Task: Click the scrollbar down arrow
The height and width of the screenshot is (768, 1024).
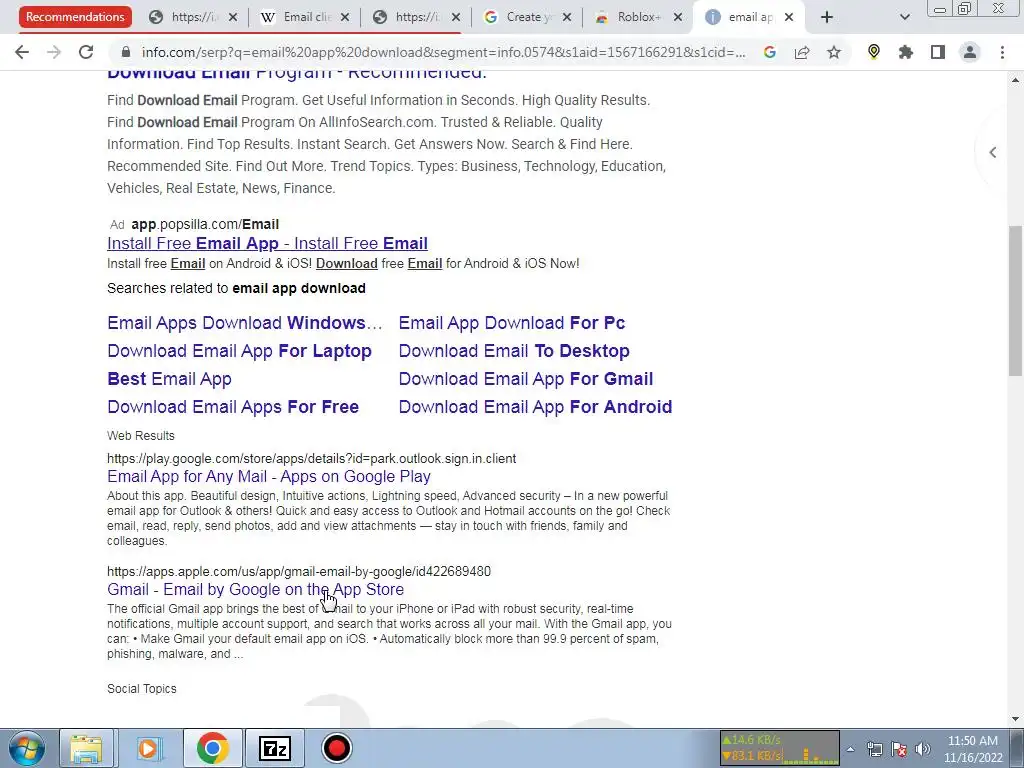Action: pos(1016,719)
